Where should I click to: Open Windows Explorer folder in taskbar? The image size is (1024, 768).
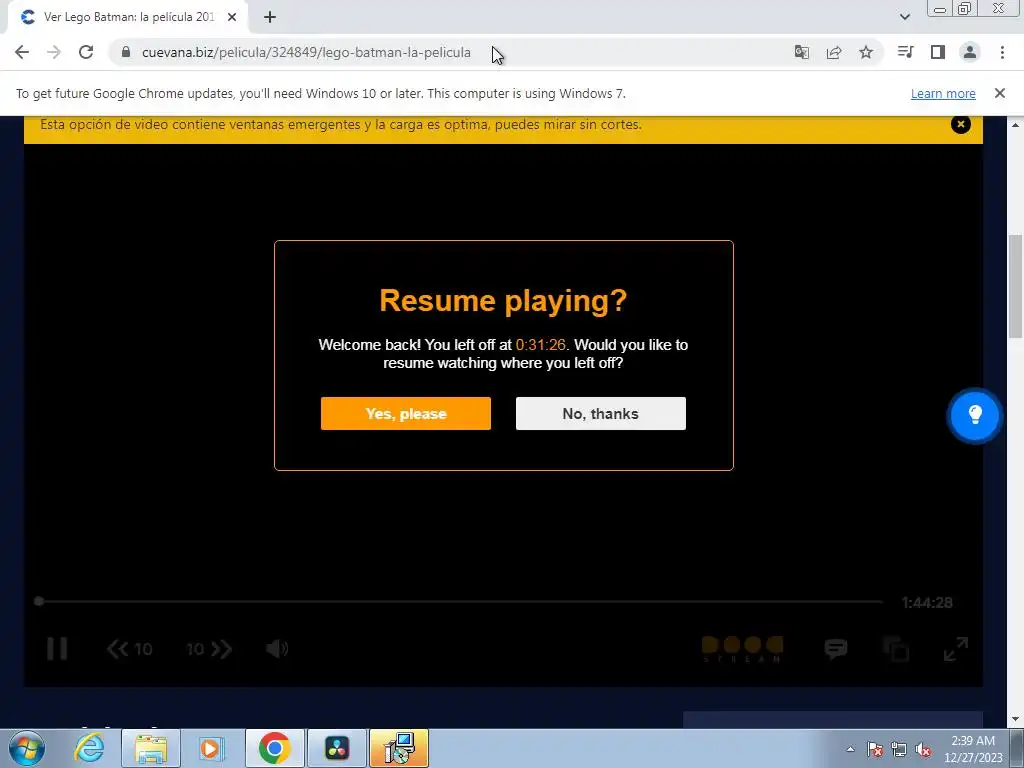151,748
